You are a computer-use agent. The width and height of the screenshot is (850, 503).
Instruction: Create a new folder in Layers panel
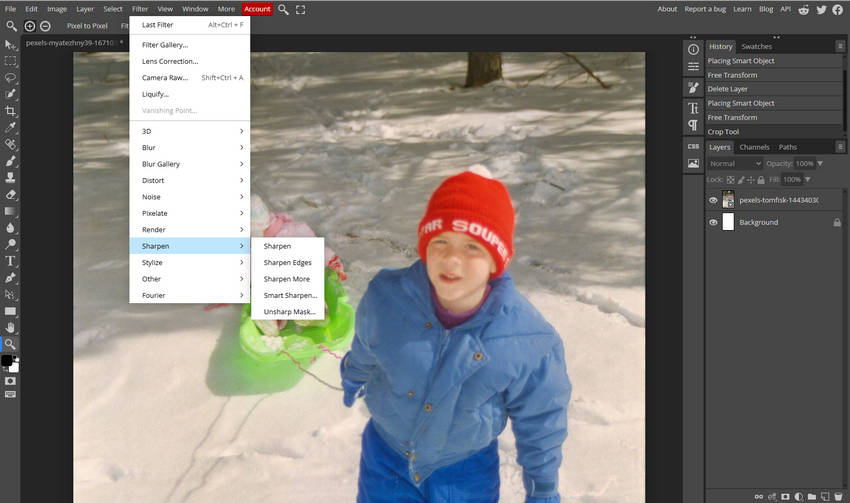pyautogui.click(x=812, y=496)
